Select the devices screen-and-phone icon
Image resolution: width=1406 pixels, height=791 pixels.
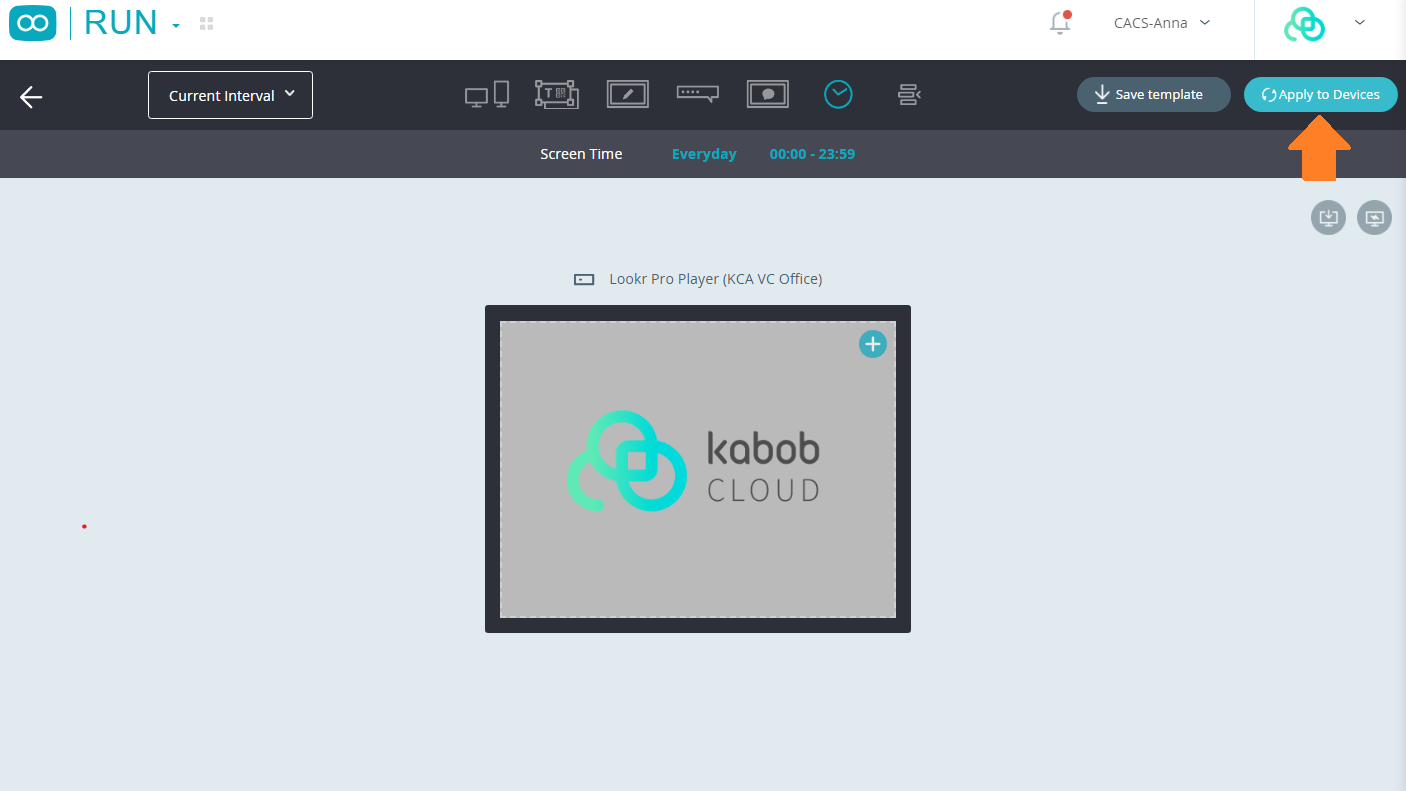point(487,94)
